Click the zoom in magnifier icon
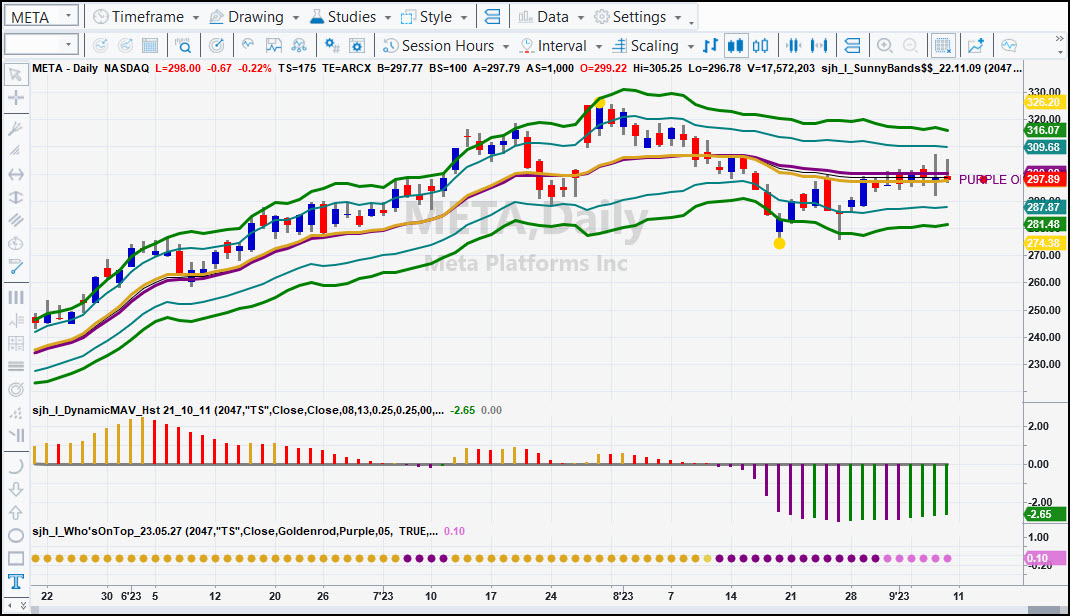Viewport: 1070px width, 616px height. point(884,46)
